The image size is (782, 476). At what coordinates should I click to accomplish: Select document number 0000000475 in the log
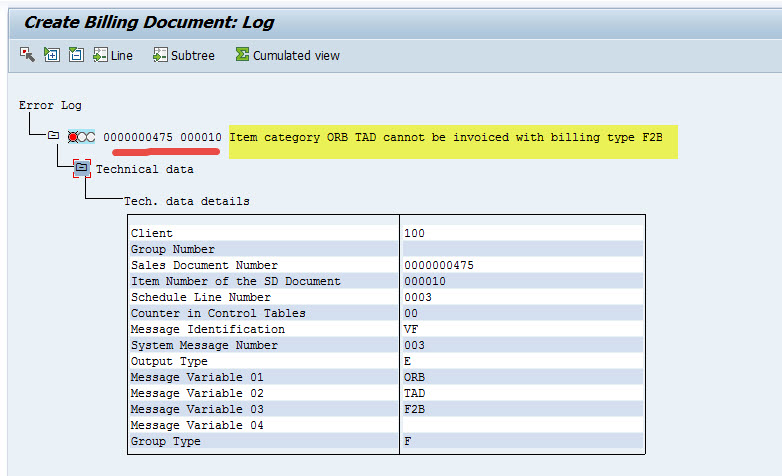pyautogui.click(x=138, y=137)
